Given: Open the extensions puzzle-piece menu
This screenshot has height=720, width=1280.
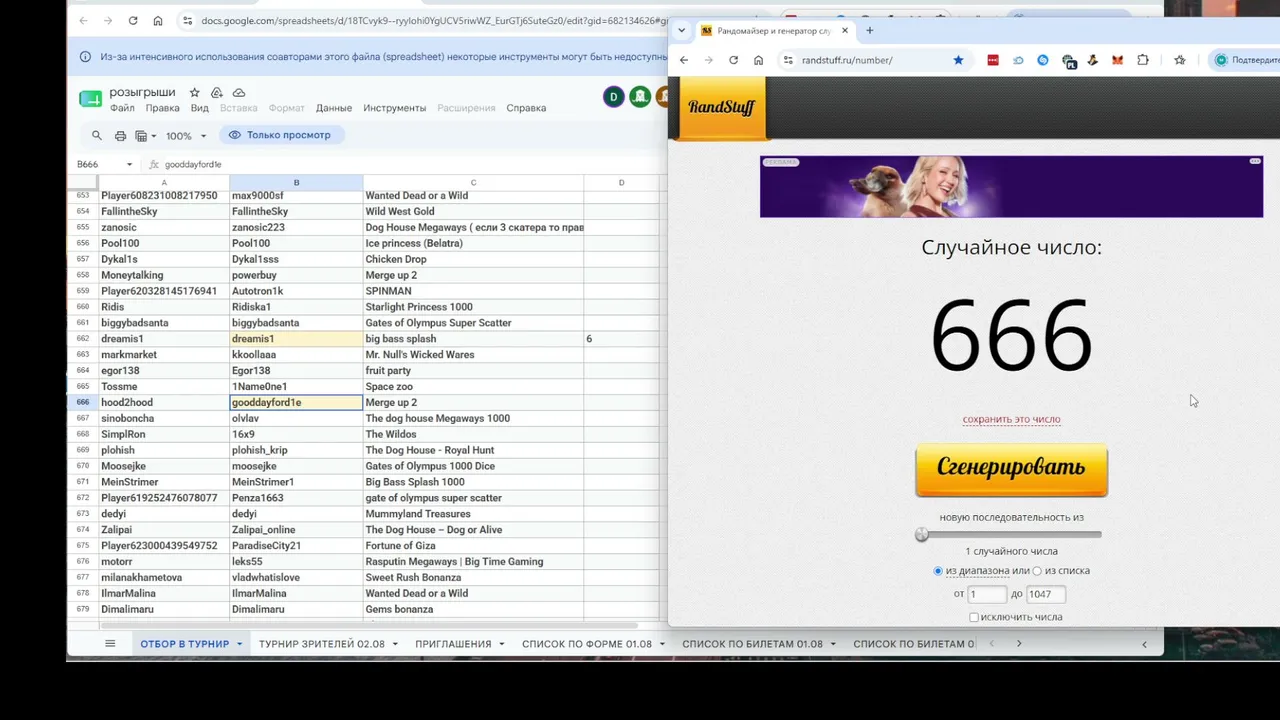Looking at the screenshot, I should (x=1143, y=60).
